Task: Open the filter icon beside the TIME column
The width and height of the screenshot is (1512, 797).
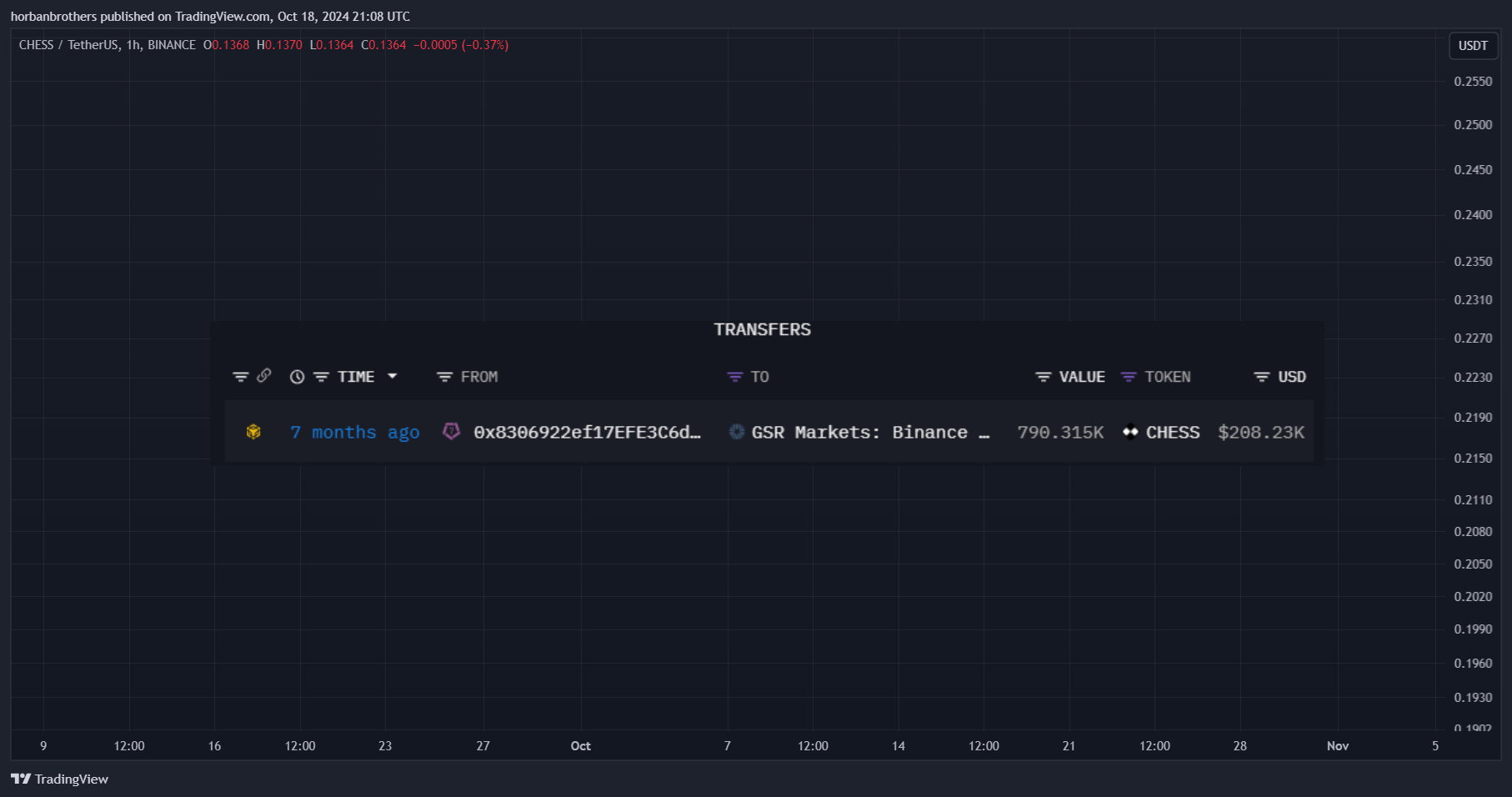Action: (321, 377)
